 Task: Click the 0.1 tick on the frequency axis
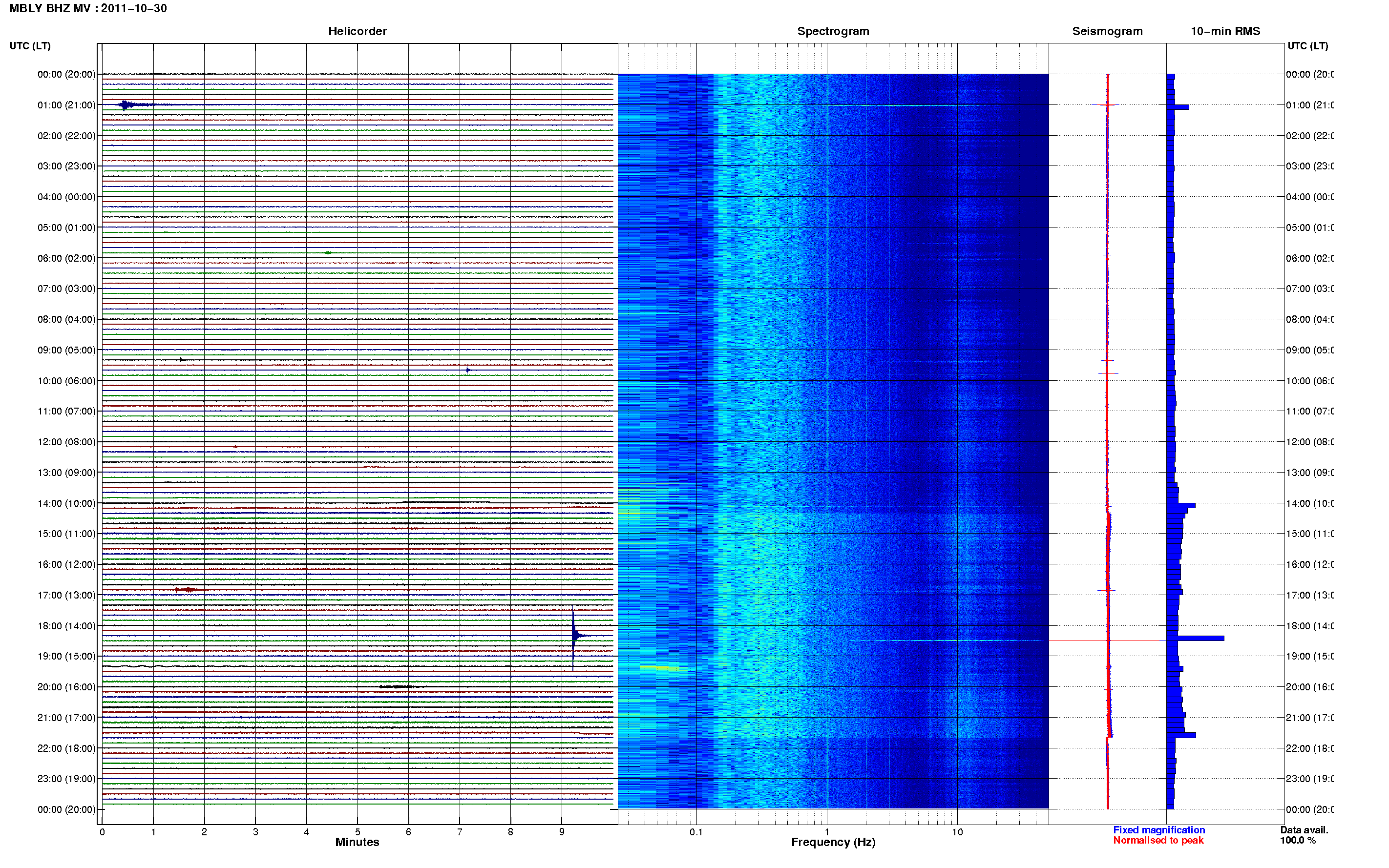point(696,832)
